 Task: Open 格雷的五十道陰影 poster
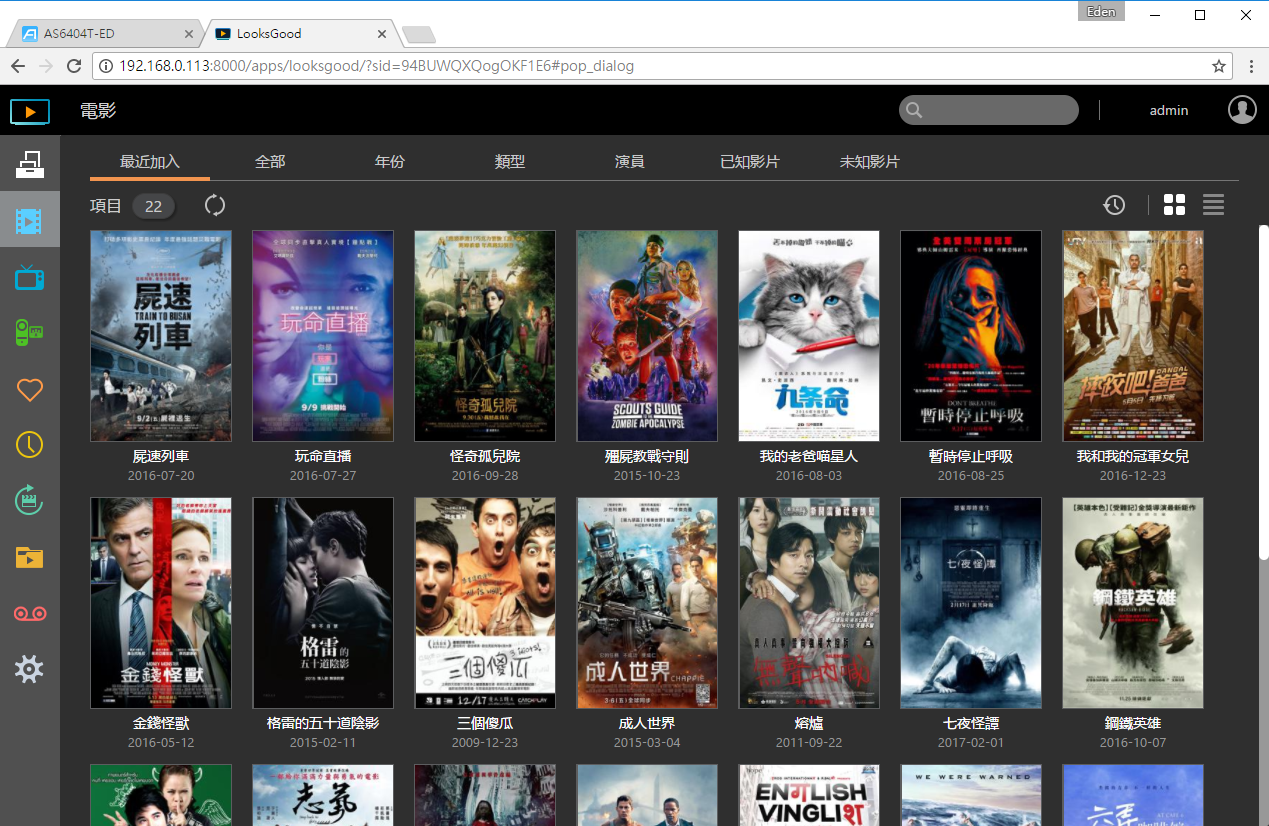[x=323, y=603]
